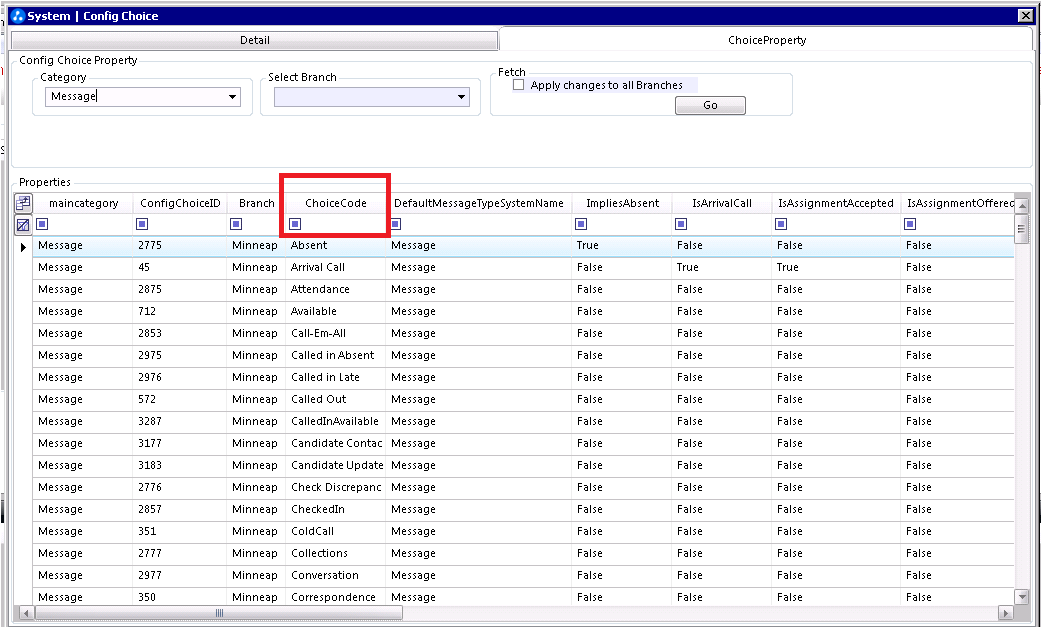Click the horizontal scrollbar thumb
The height and width of the screenshot is (627, 1041).
[x=218, y=613]
